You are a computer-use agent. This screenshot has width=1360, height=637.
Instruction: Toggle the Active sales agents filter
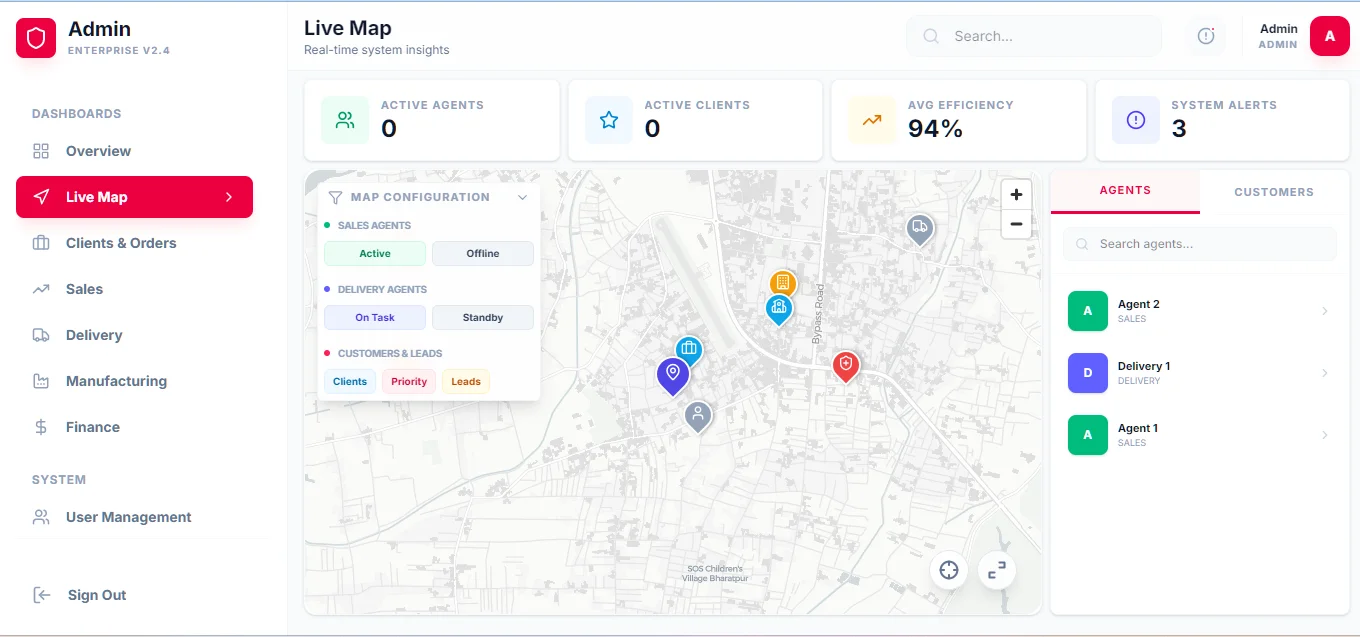[375, 254]
